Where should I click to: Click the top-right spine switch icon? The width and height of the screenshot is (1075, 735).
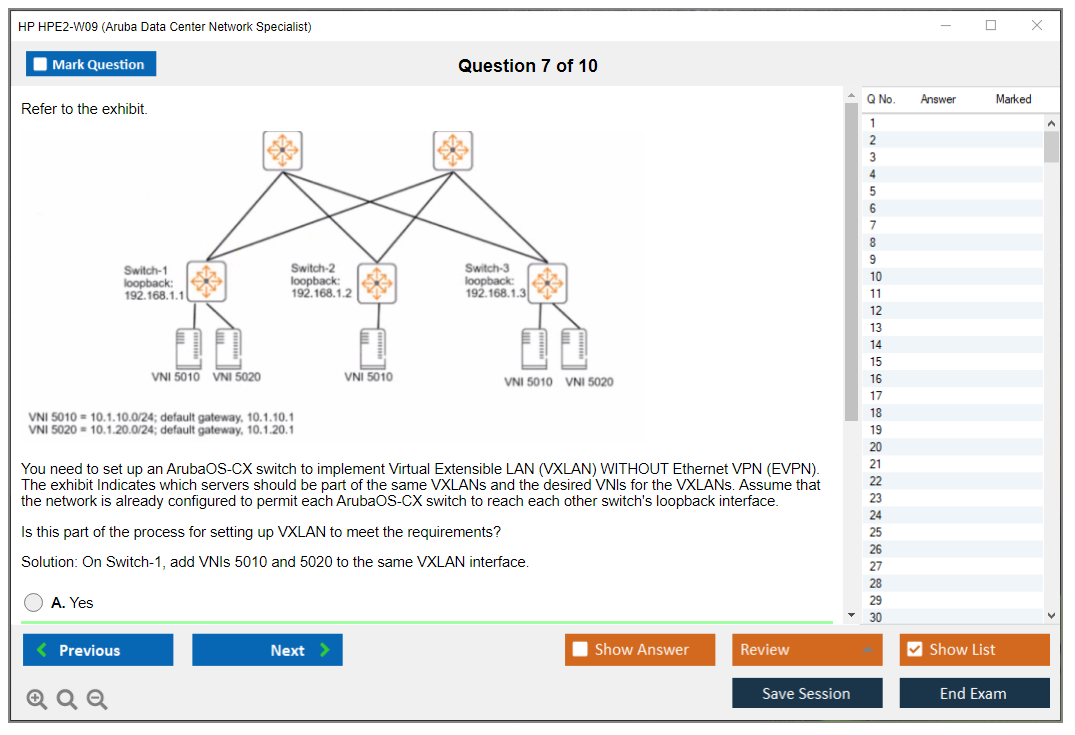coord(453,151)
